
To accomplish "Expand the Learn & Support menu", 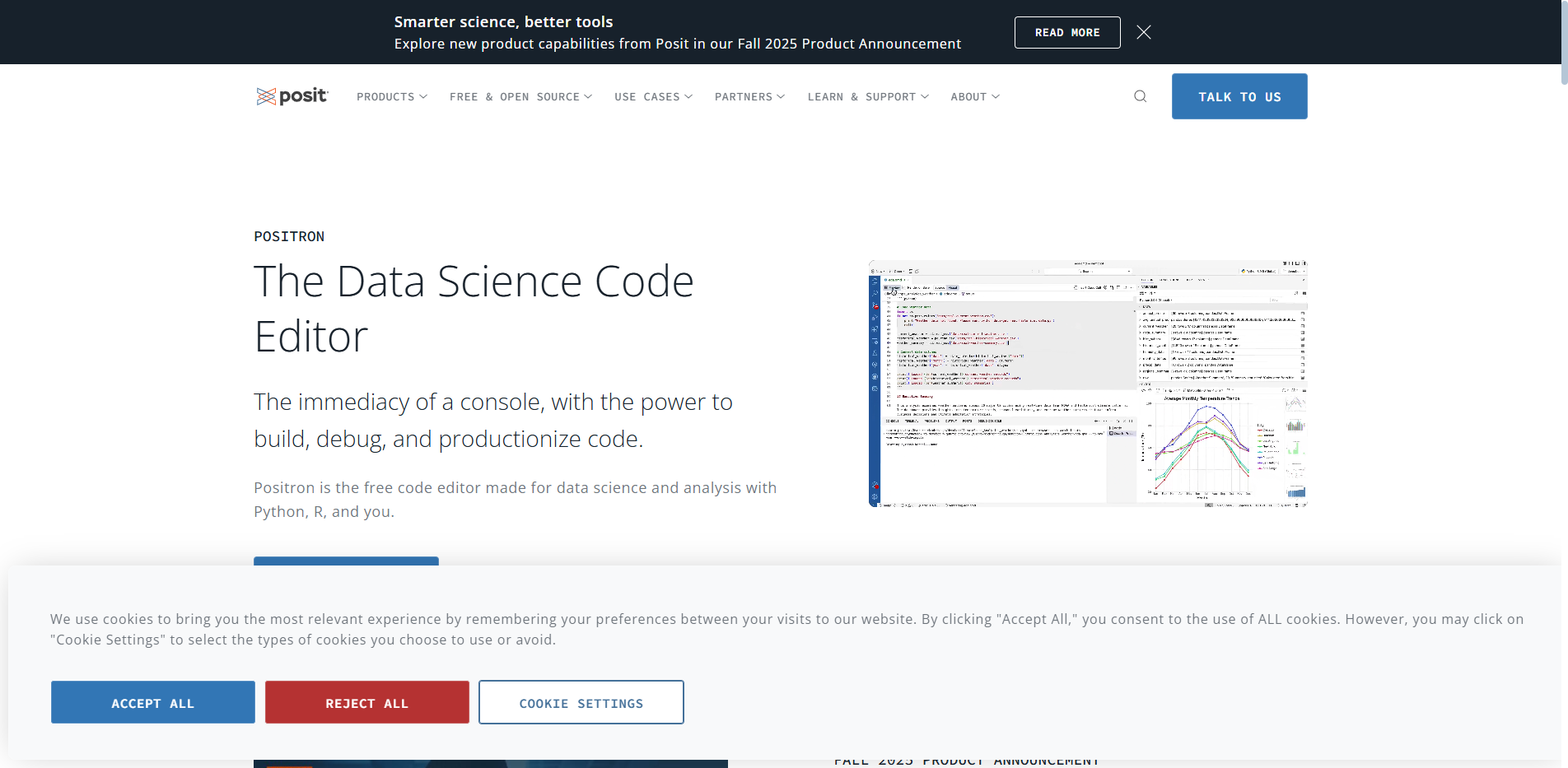I will (869, 97).
